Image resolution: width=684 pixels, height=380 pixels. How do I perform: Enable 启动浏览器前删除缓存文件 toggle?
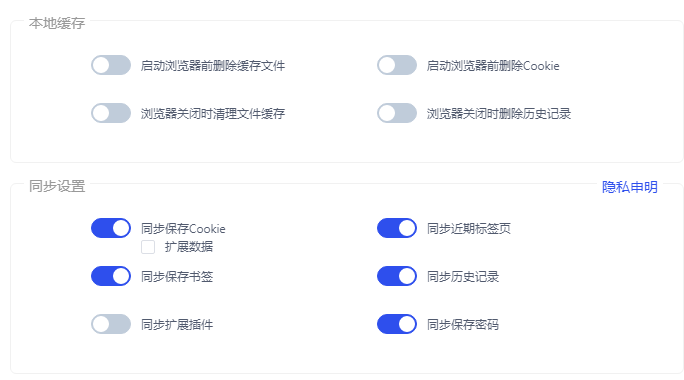(x=111, y=65)
